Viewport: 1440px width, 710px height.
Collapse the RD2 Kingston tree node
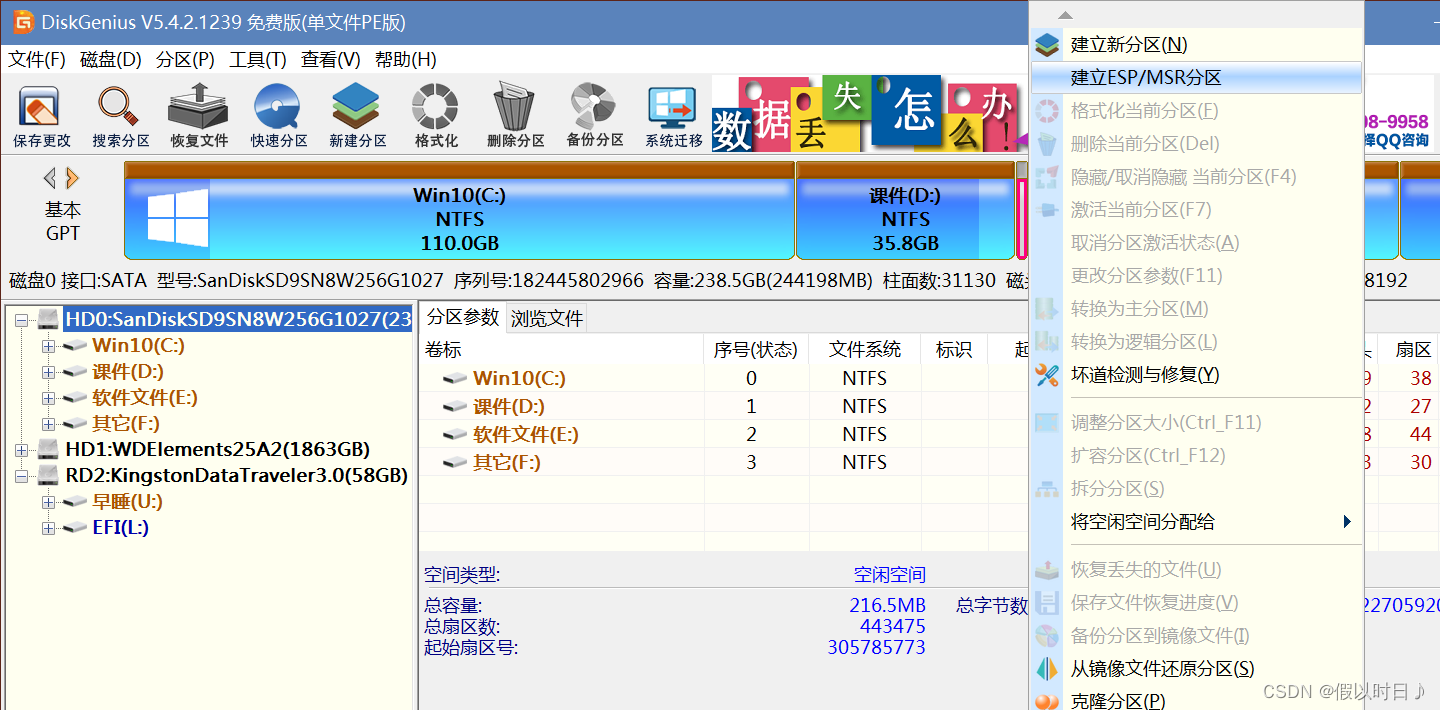point(22,476)
